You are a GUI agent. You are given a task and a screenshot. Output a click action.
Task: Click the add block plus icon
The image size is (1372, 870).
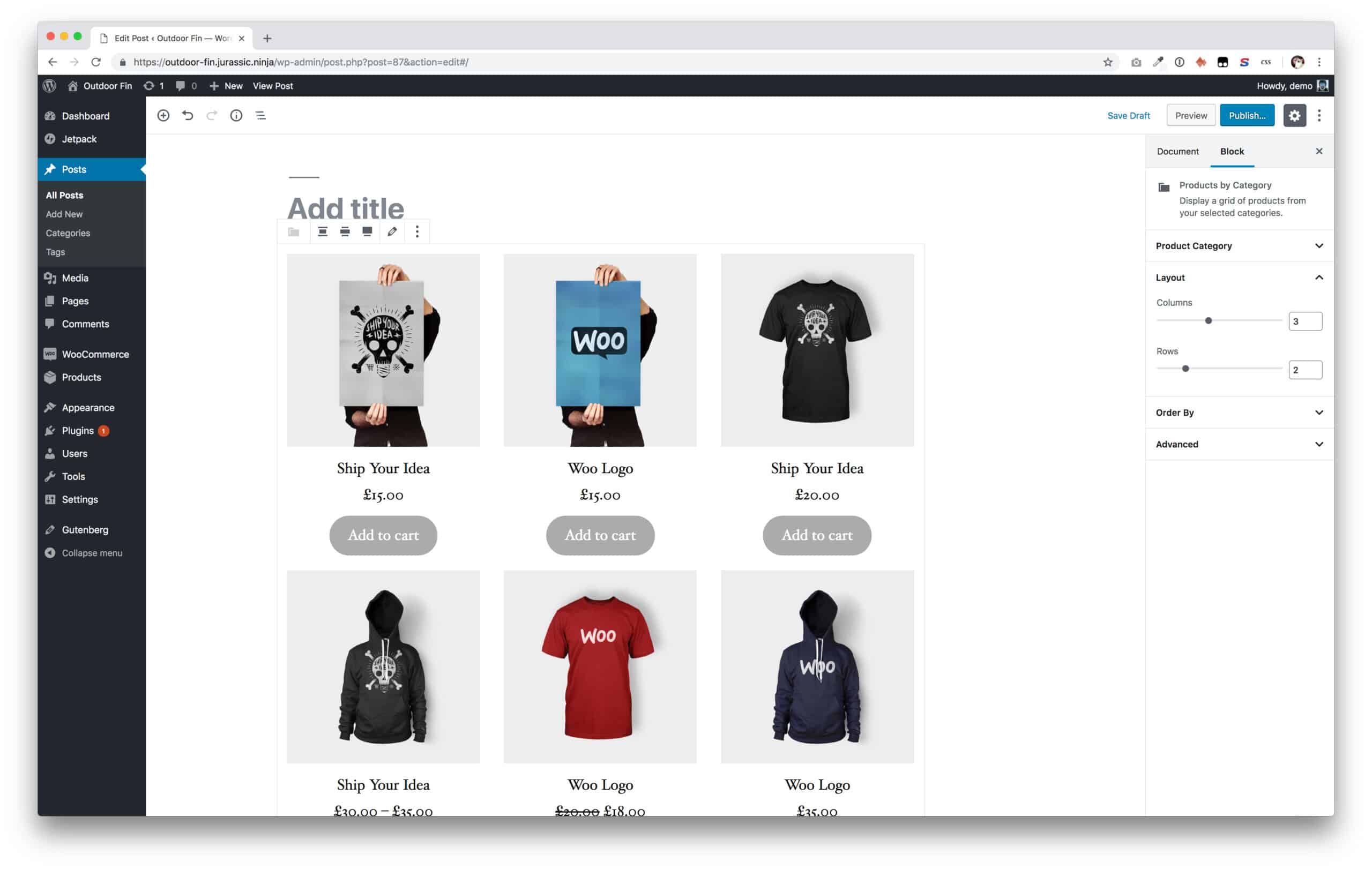[x=163, y=115]
